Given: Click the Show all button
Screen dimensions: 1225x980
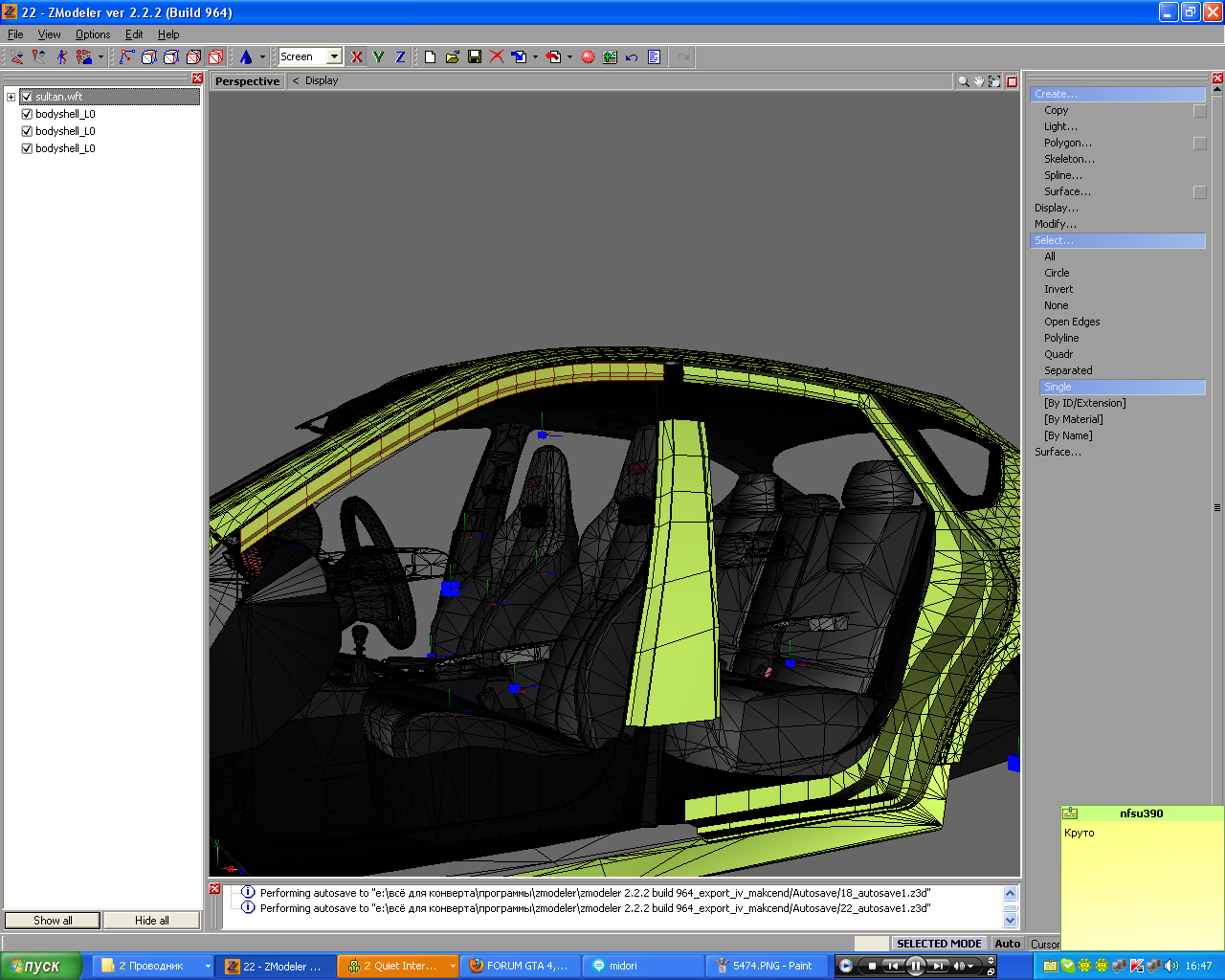Looking at the screenshot, I should point(53,921).
